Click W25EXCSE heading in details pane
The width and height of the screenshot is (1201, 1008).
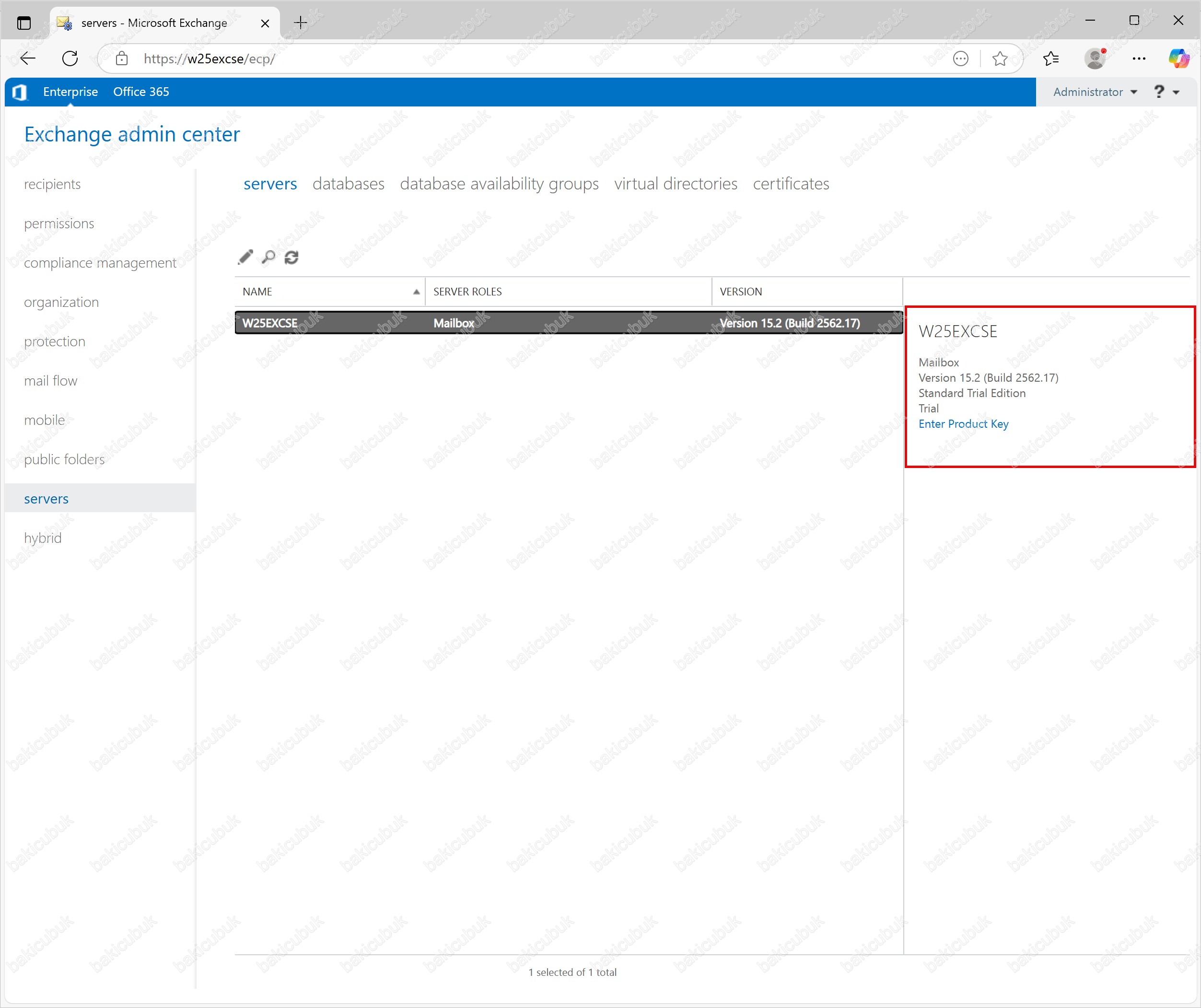pyautogui.click(x=958, y=331)
